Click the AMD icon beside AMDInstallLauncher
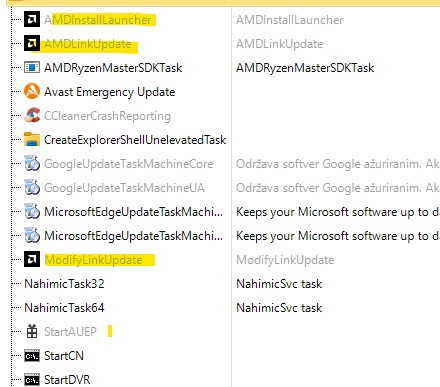The height and width of the screenshot is (387, 440). click(x=32, y=20)
